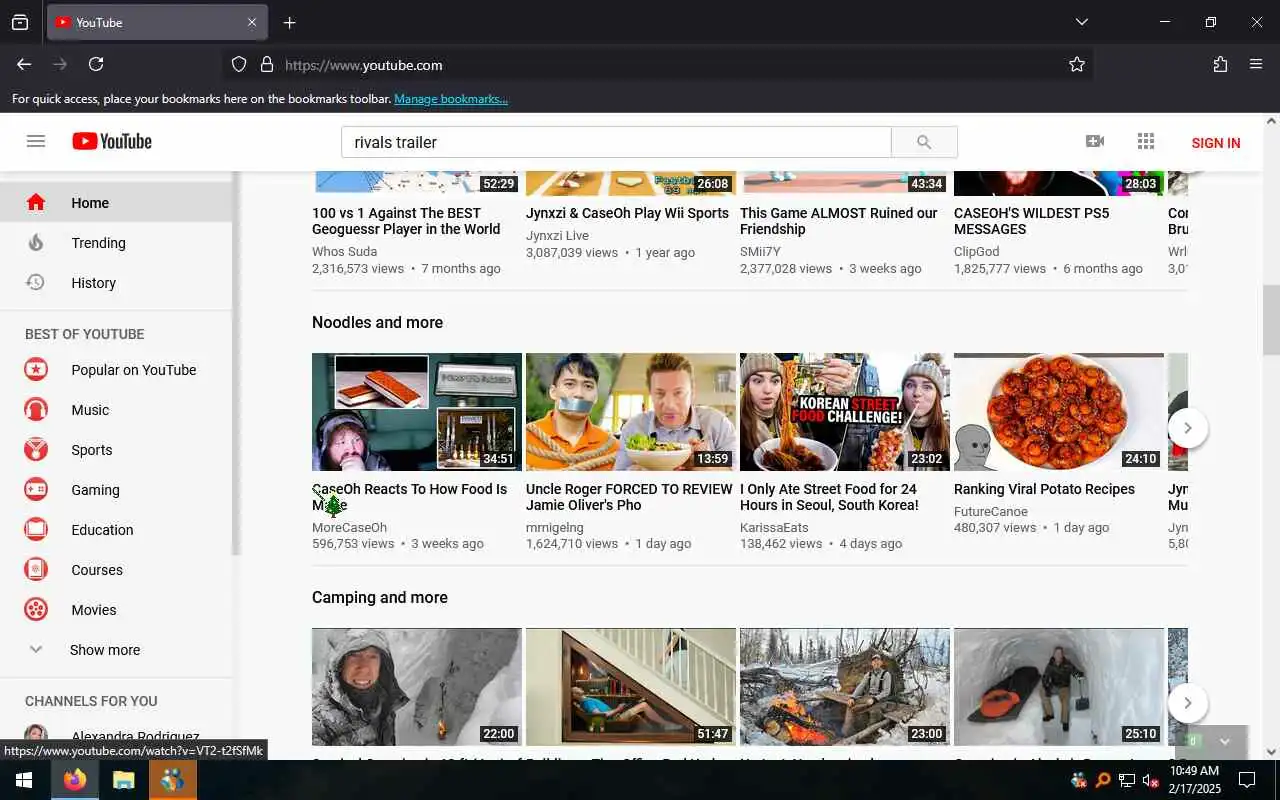
Task: Open Jynxzi & CaseOh Play Wii Sports title
Action: (627, 213)
